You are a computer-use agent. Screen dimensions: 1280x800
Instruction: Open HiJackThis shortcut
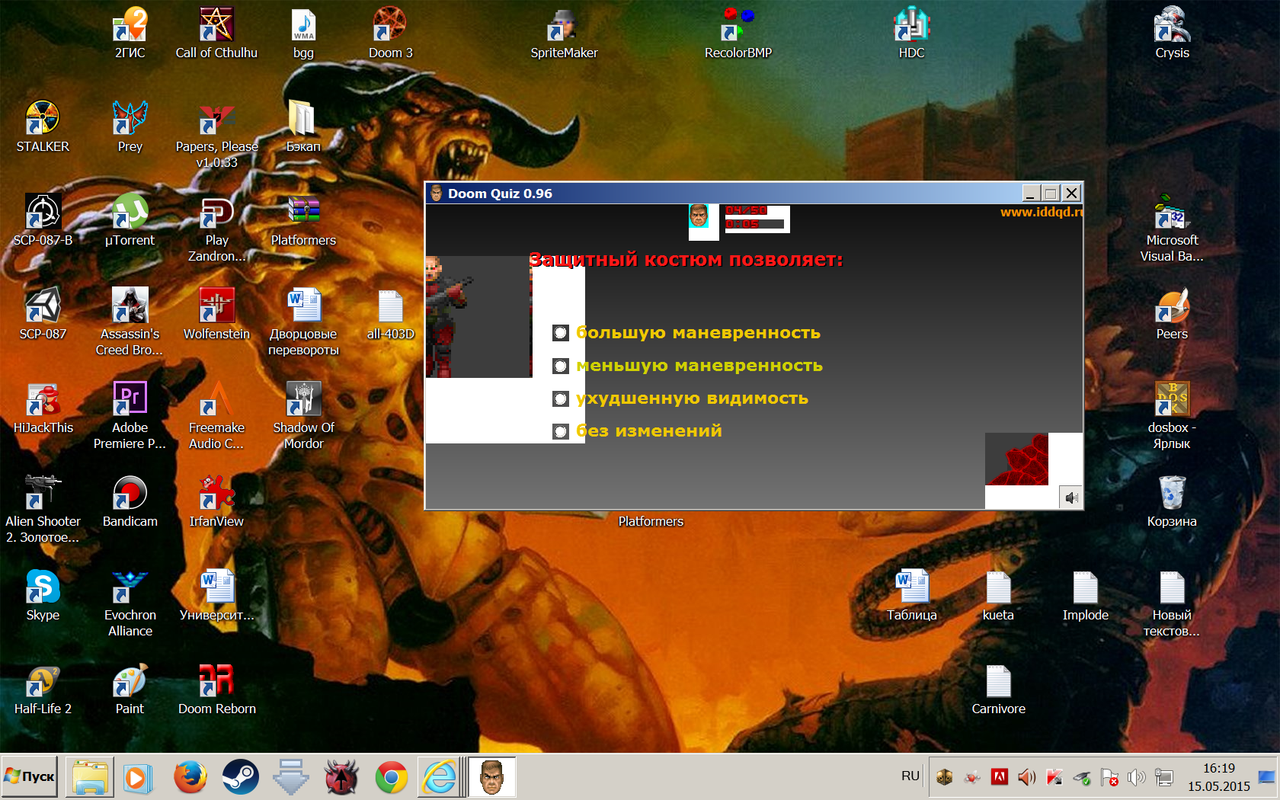(43, 408)
